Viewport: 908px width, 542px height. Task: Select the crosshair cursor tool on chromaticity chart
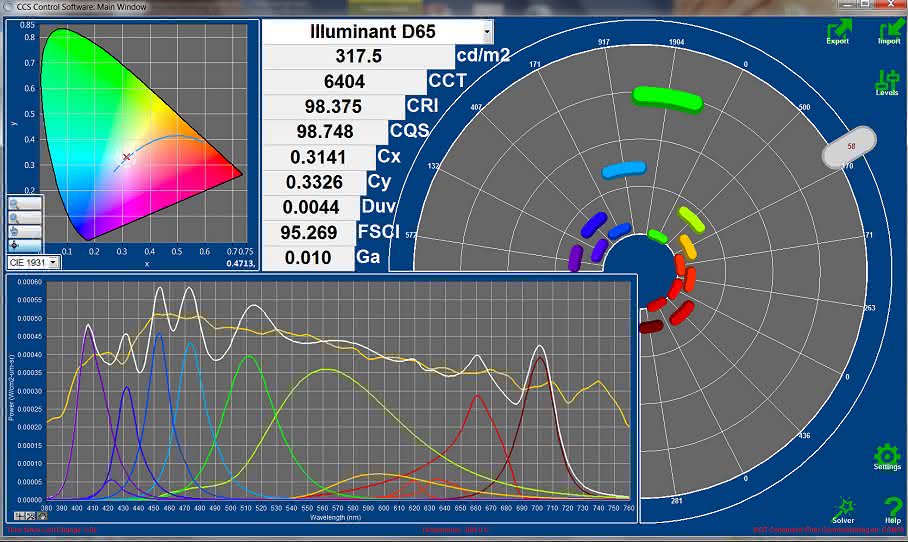point(25,246)
